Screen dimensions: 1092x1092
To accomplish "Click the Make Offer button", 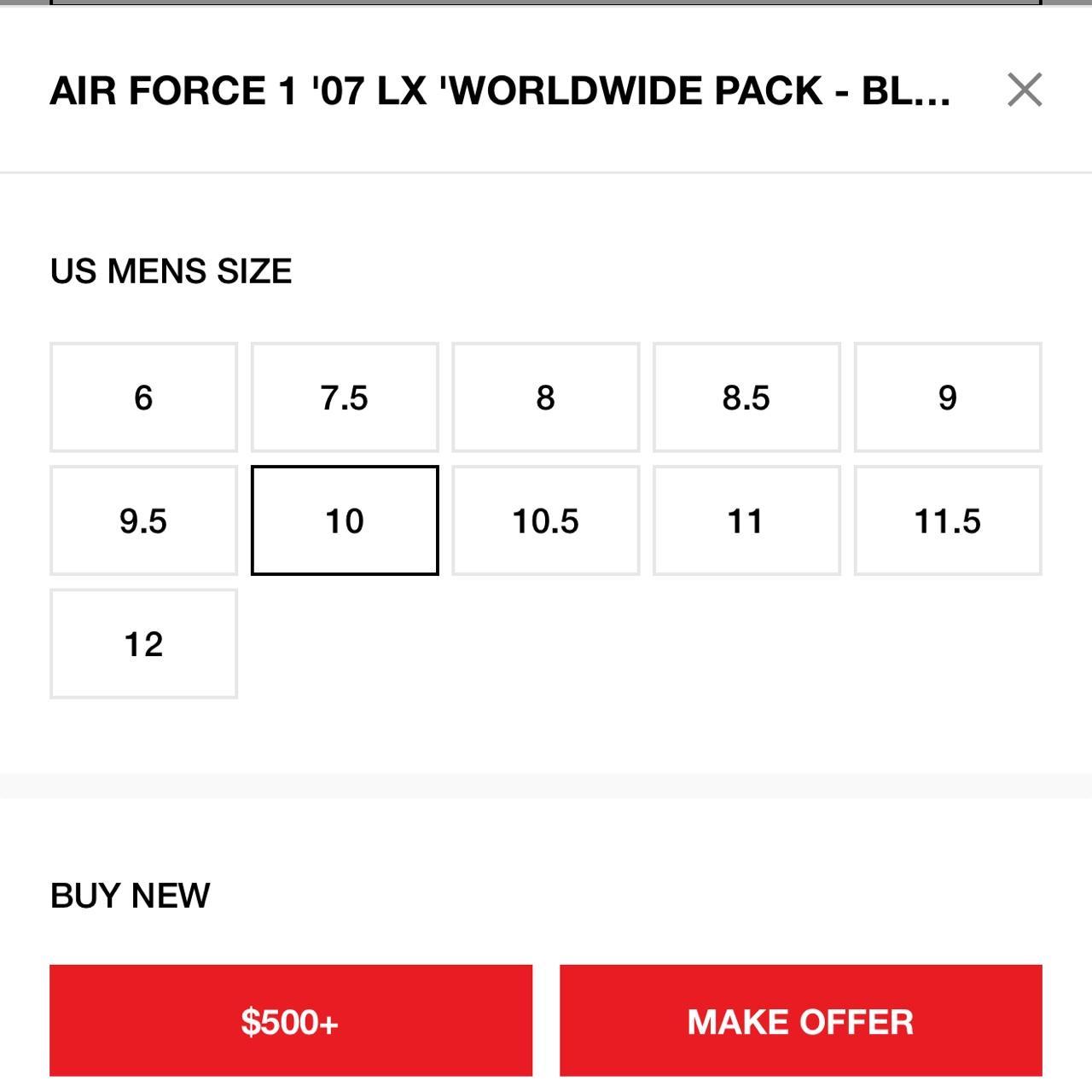I will (801, 1020).
